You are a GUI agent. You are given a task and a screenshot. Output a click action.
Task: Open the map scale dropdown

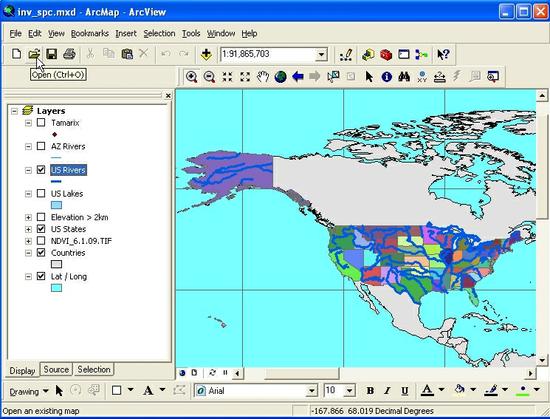[321, 55]
